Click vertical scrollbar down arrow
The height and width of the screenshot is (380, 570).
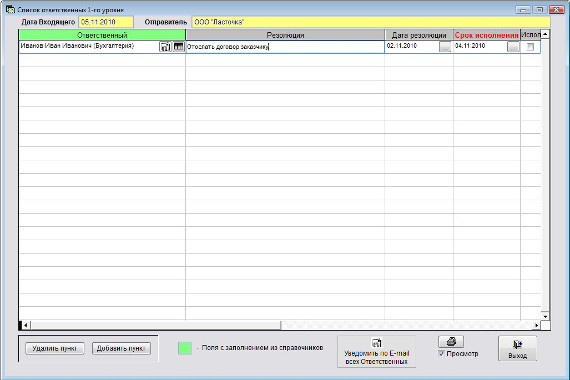545,316
